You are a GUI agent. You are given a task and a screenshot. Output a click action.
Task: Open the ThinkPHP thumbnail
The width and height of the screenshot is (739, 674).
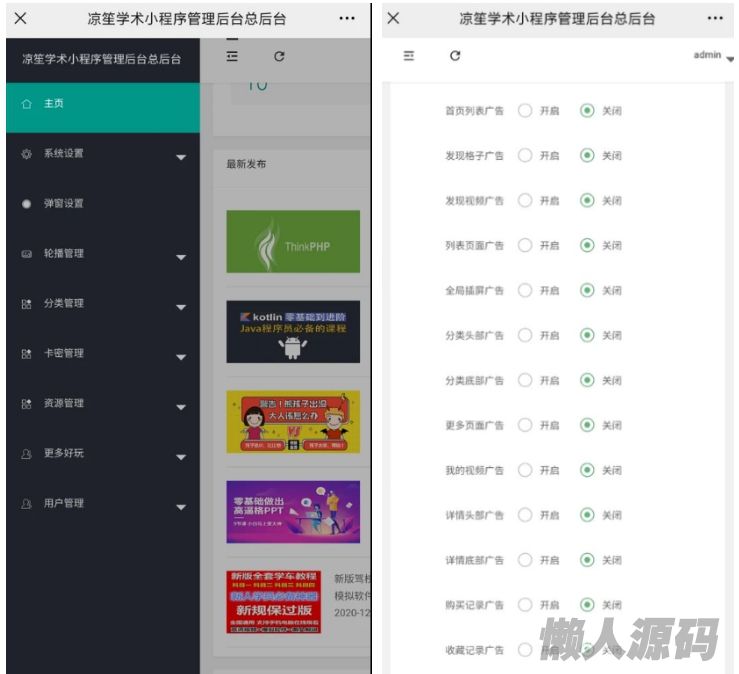[x=293, y=241]
